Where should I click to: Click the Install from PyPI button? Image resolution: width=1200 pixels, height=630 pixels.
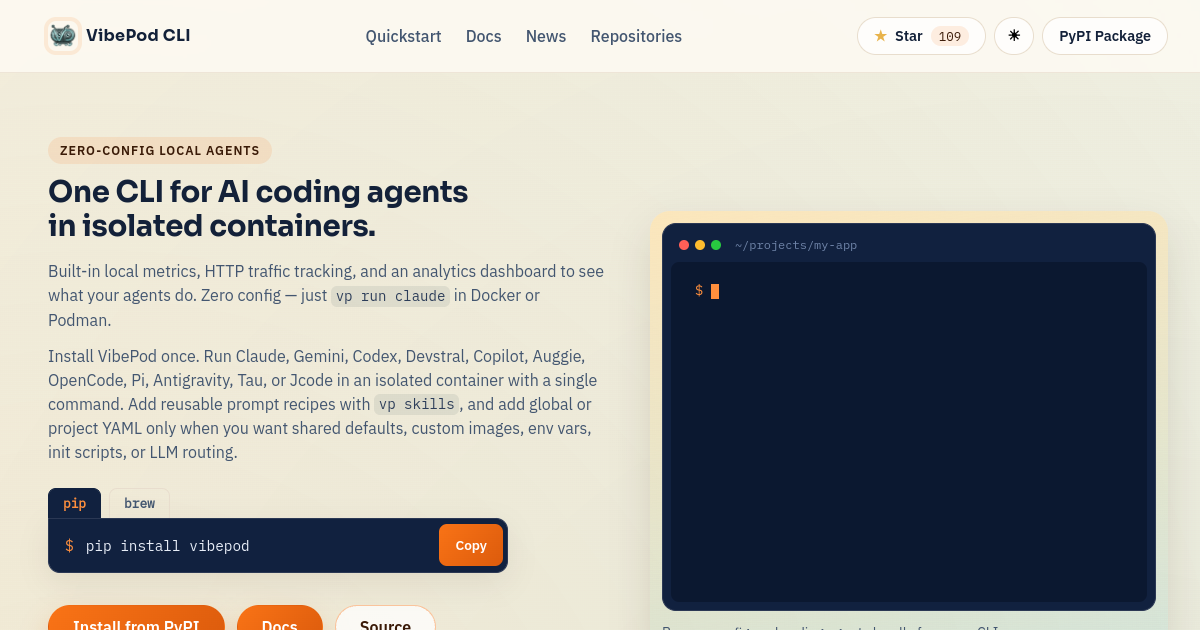coord(136,618)
